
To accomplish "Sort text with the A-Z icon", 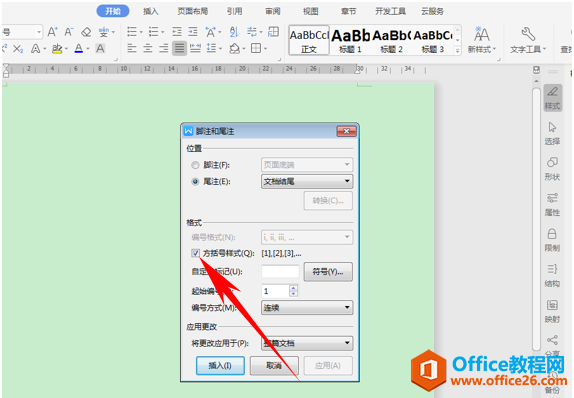I will tap(234, 32).
